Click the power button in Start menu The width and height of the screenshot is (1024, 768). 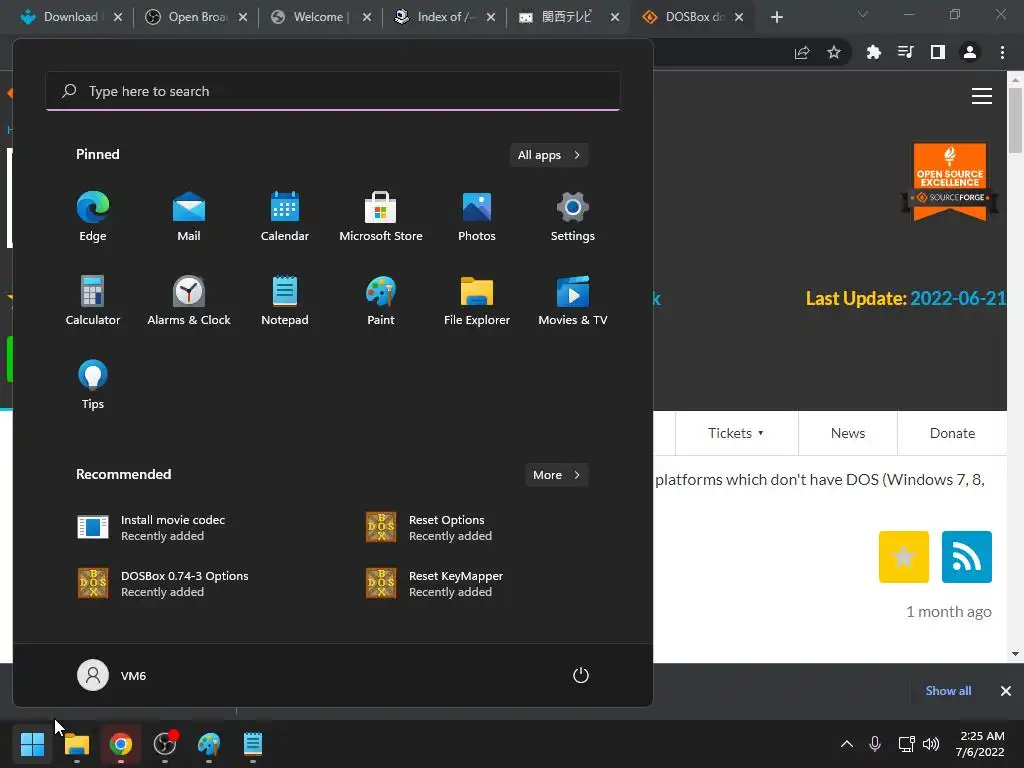581,675
